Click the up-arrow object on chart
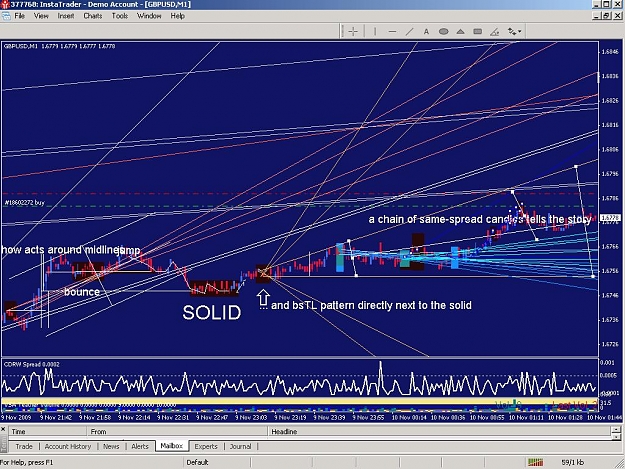 pyautogui.click(x=263, y=297)
